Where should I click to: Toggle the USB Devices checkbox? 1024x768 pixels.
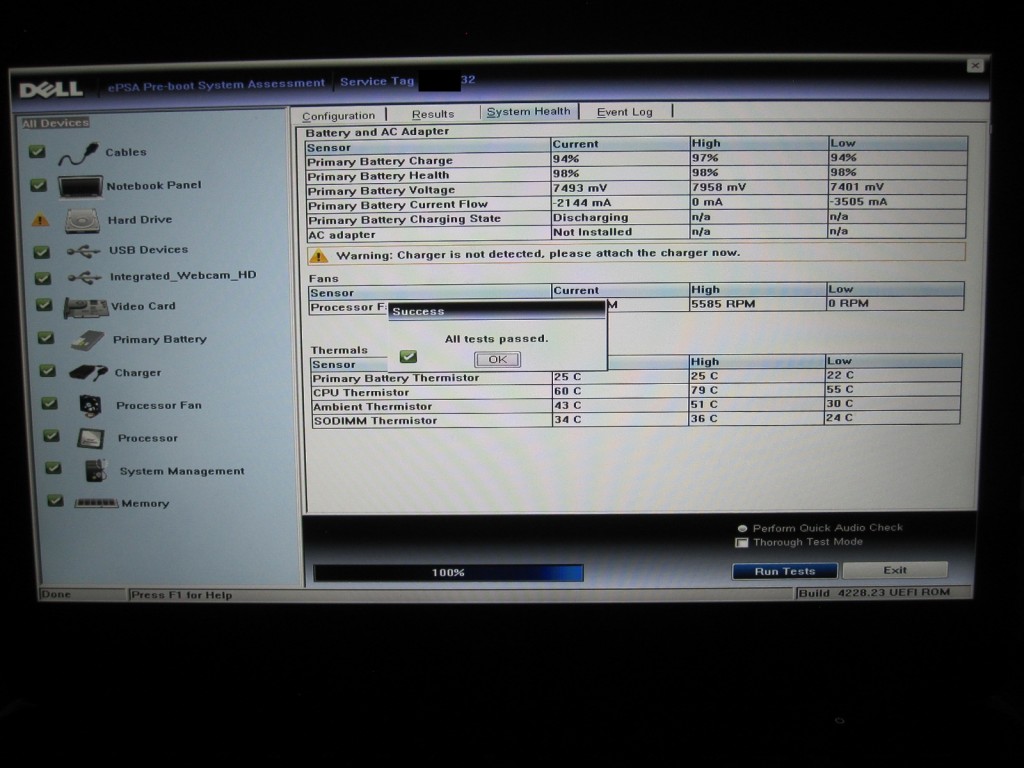click(42, 251)
